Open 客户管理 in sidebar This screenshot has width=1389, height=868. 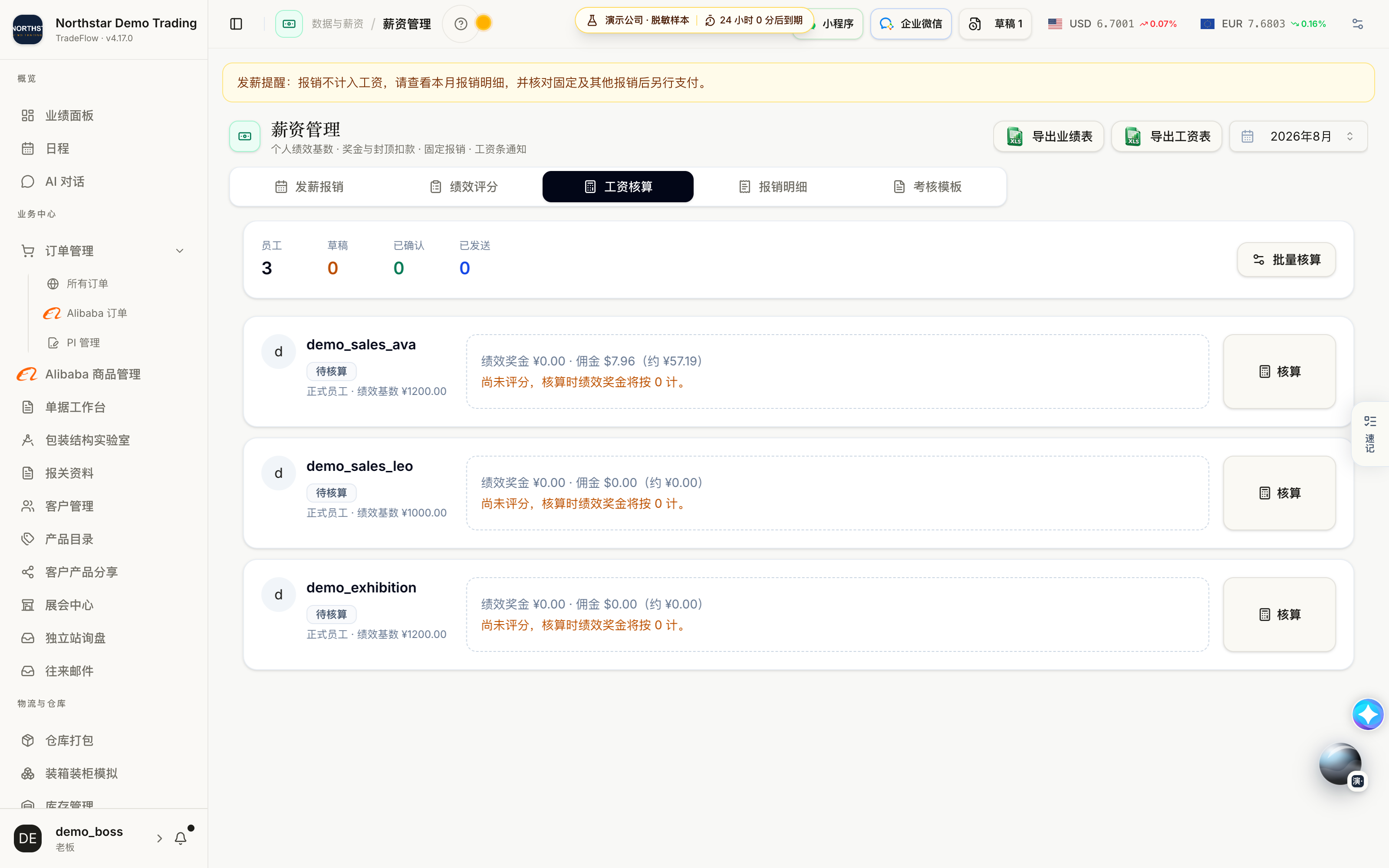pyautogui.click(x=103, y=506)
